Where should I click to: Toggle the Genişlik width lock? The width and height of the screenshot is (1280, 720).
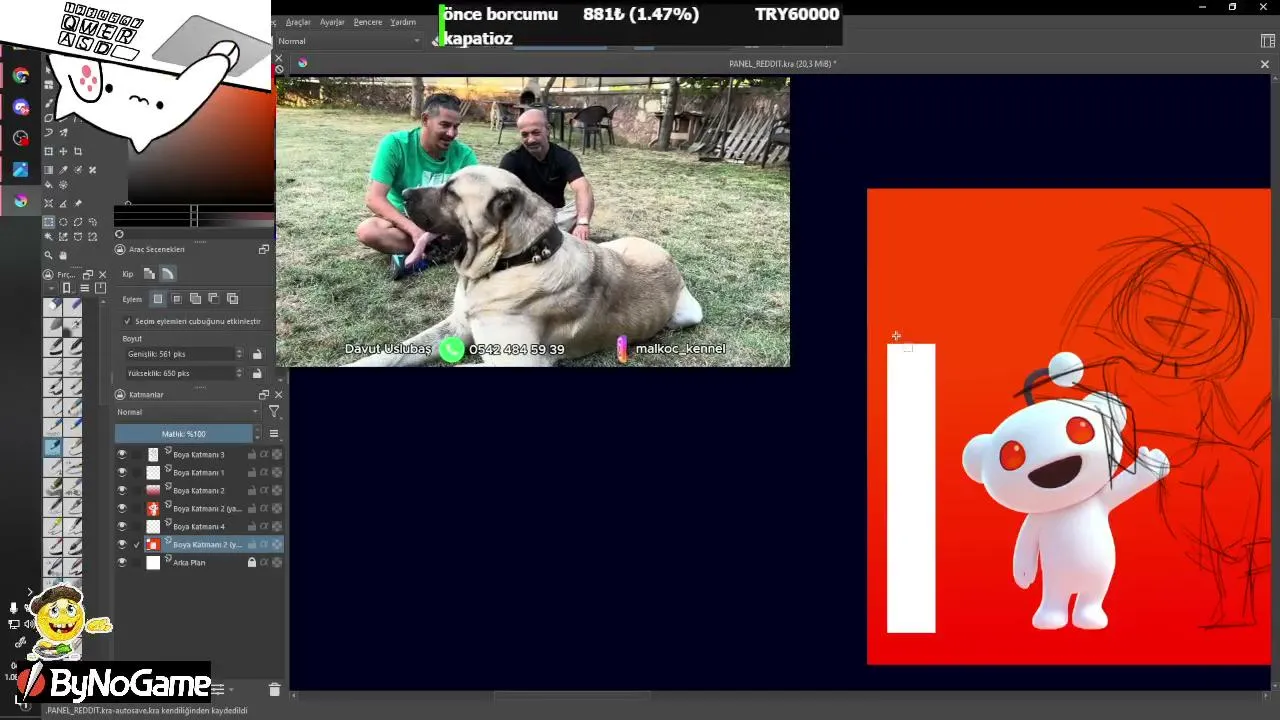point(257,354)
